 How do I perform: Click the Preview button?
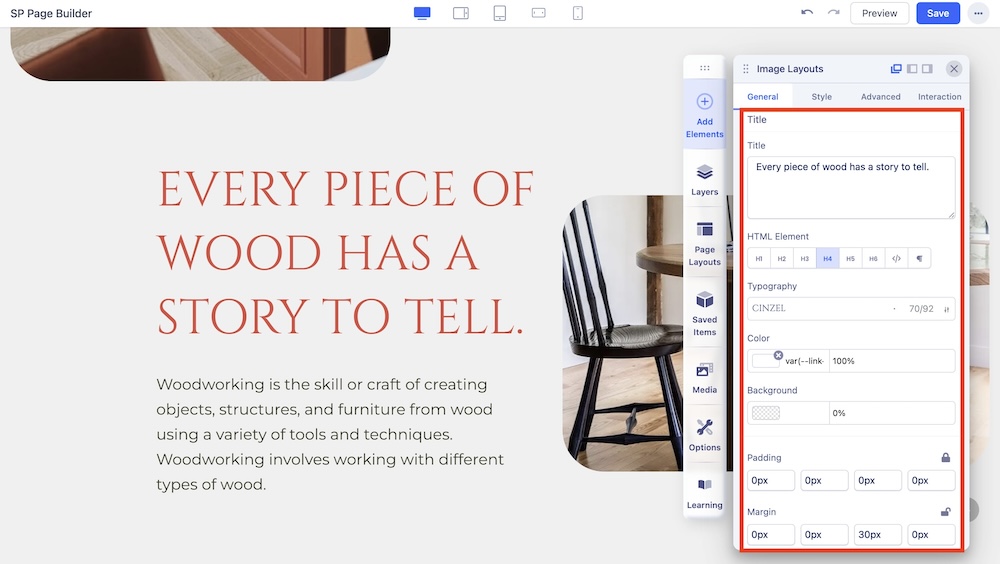point(879,13)
